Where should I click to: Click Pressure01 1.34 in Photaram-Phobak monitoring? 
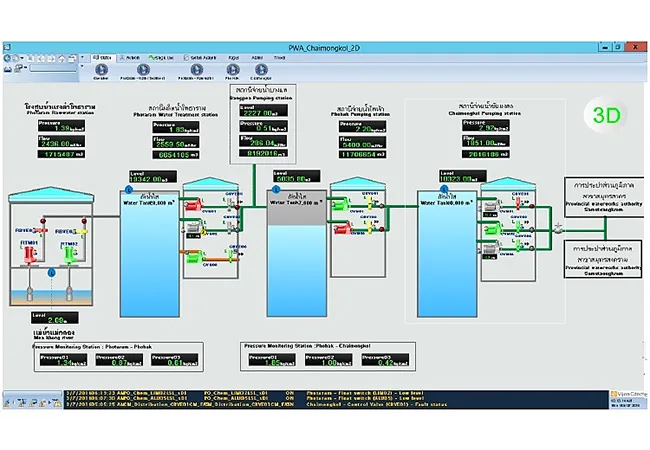point(63,360)
